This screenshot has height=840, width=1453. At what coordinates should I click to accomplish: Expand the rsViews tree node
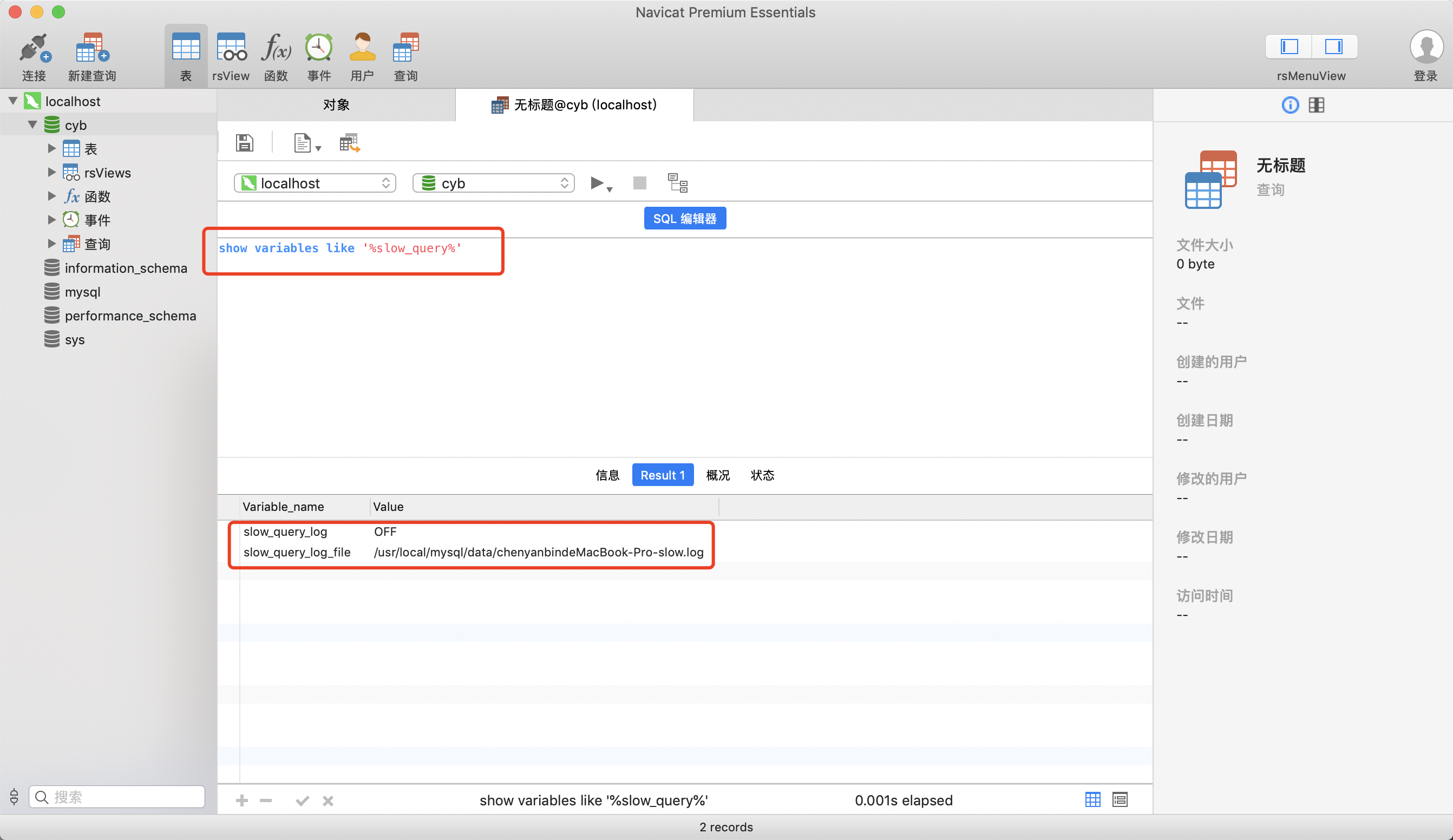pyautogui.click(x=51, y=172)
